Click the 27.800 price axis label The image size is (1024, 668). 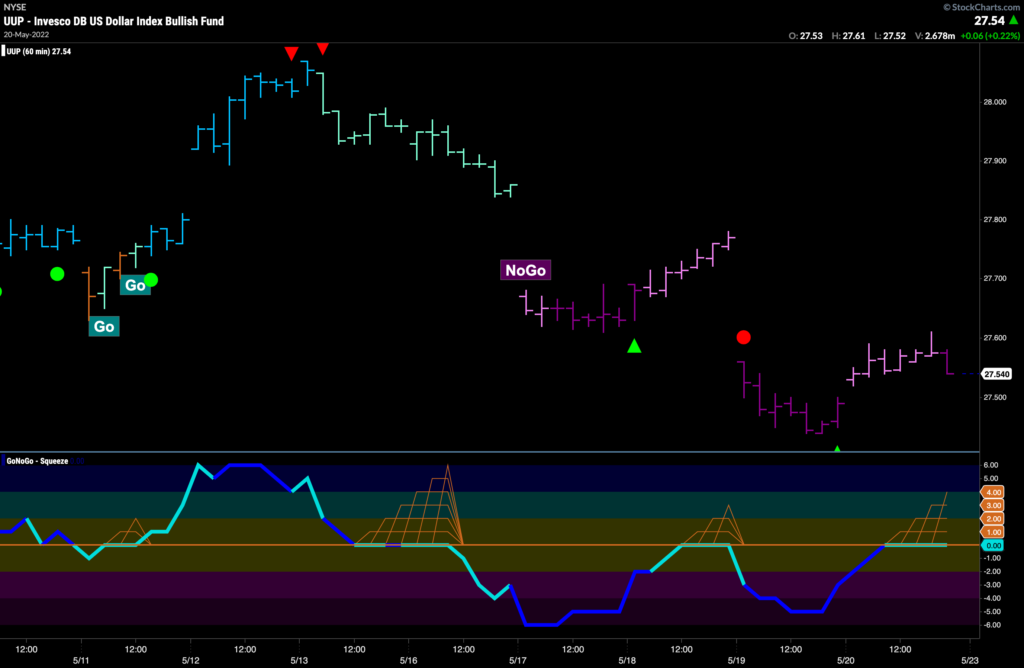995,219
